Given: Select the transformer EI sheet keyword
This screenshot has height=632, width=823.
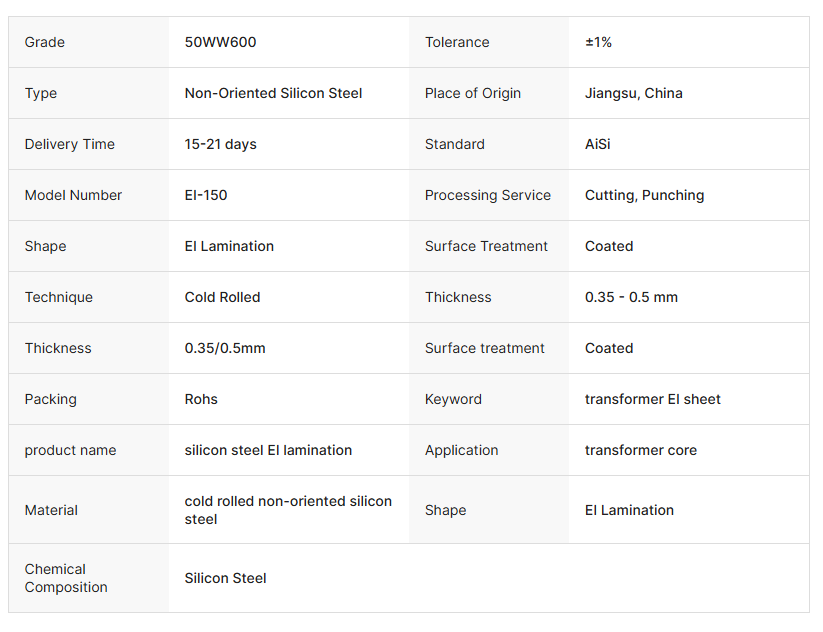Looking at the screenshot, I should pos(652,399).
